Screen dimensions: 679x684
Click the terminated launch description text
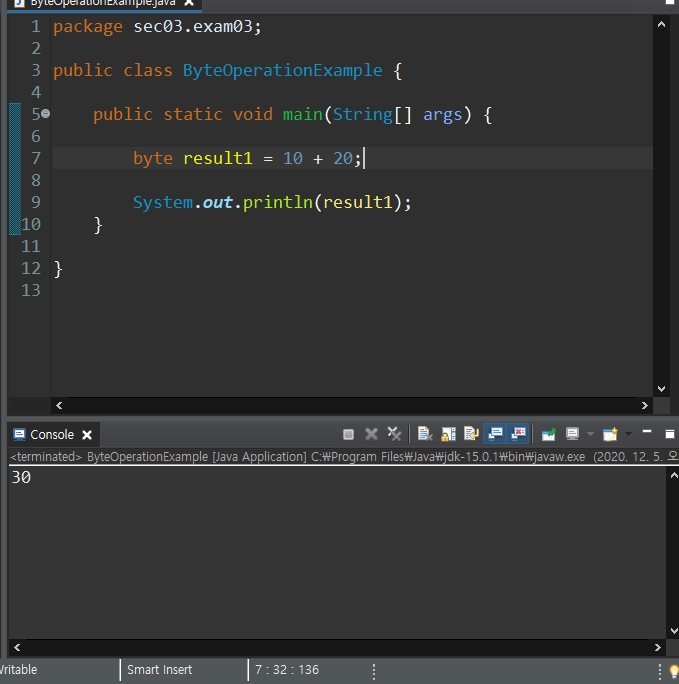[344, 457]
